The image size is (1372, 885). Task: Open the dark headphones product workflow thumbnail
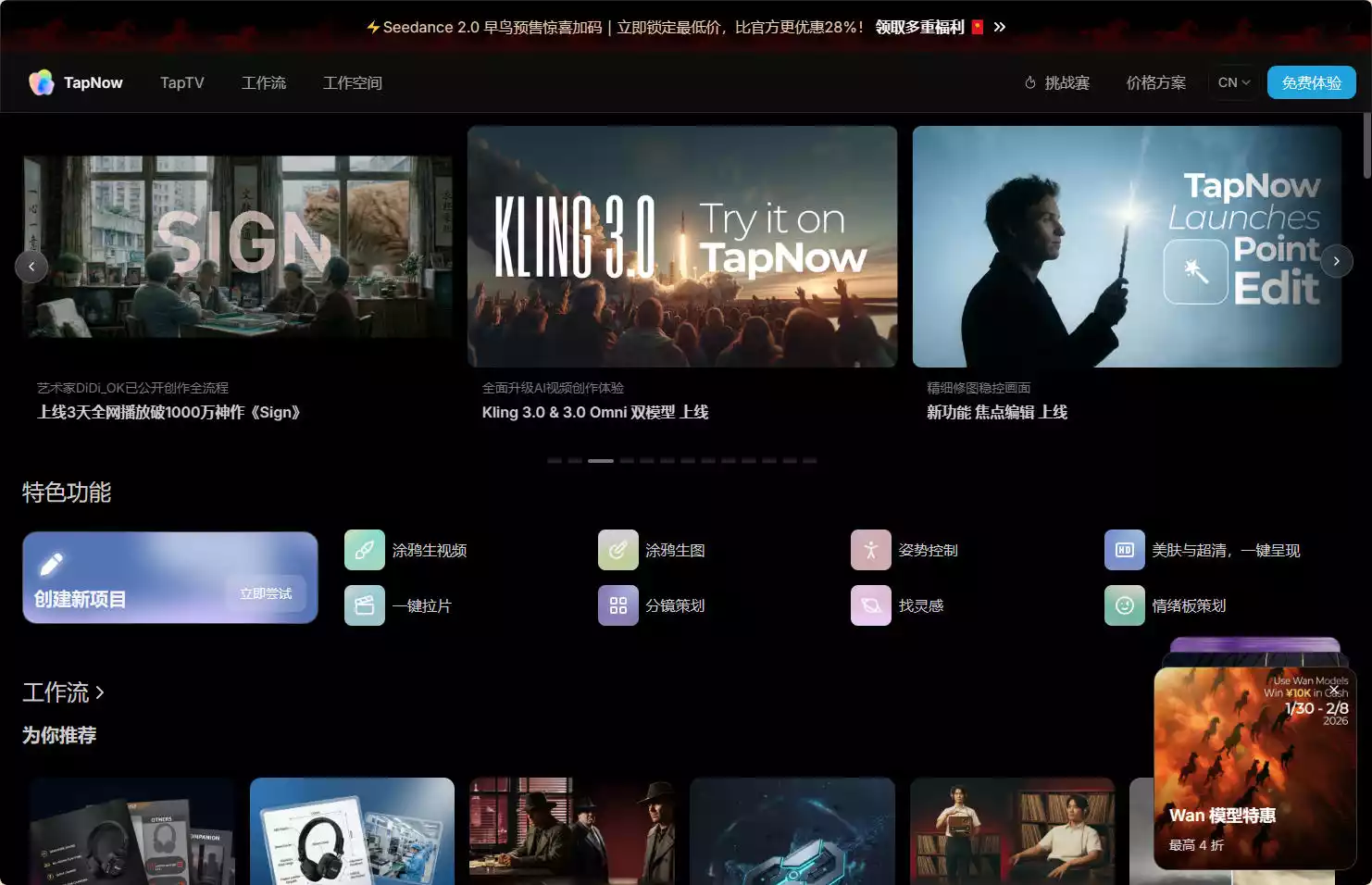132,831
